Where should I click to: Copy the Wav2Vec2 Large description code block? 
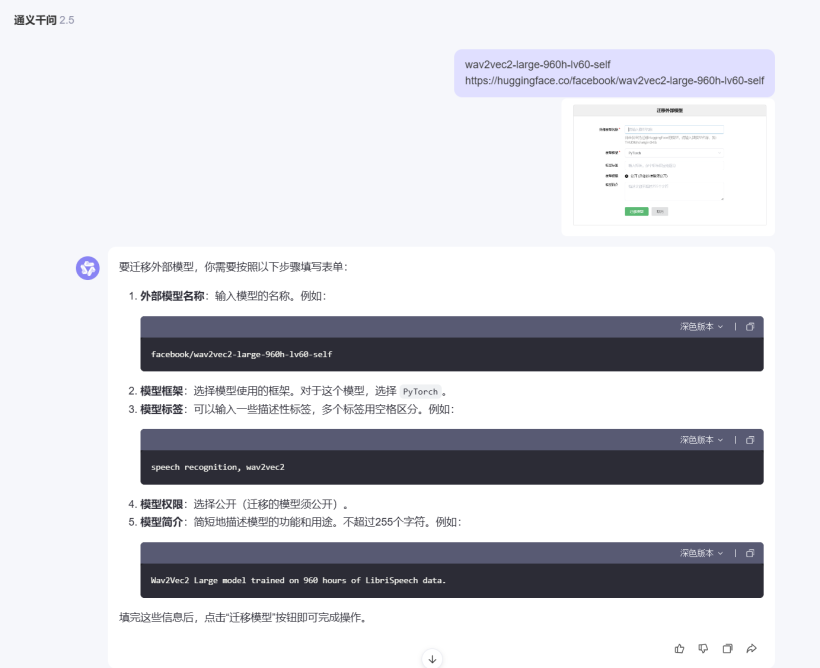tap(750, 553)
